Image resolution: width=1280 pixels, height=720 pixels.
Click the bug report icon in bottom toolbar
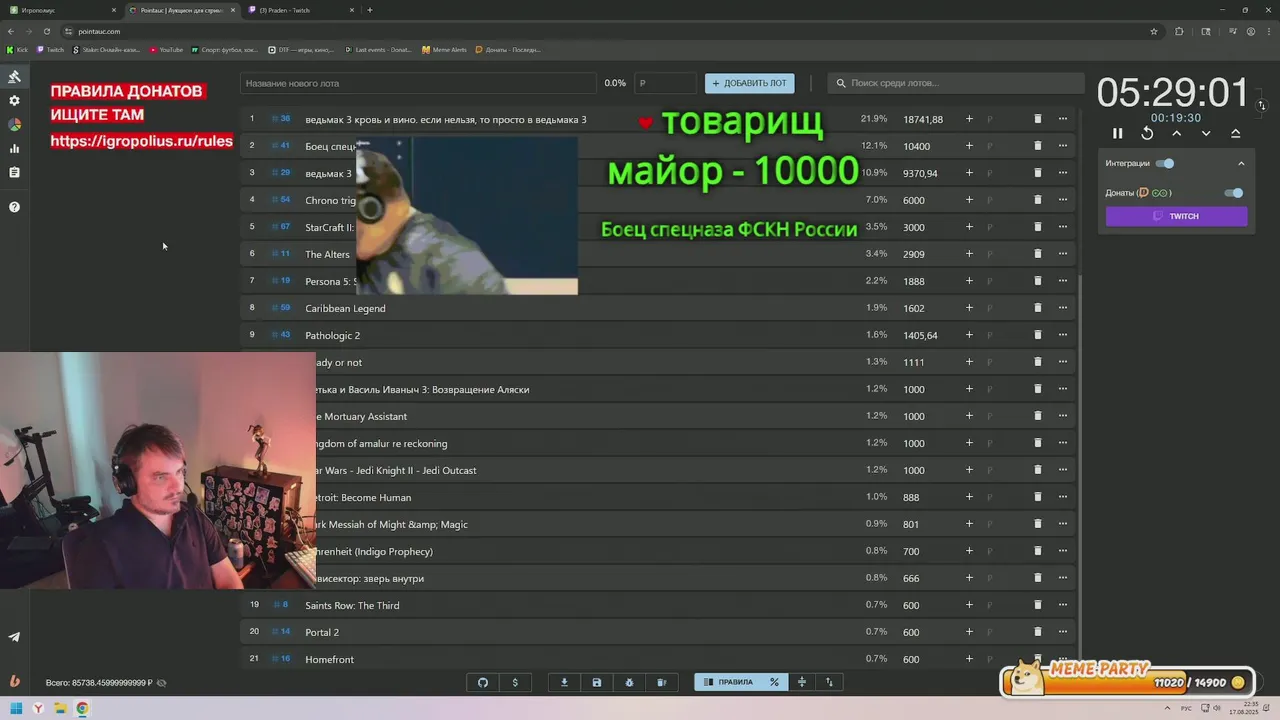[629, 682]
